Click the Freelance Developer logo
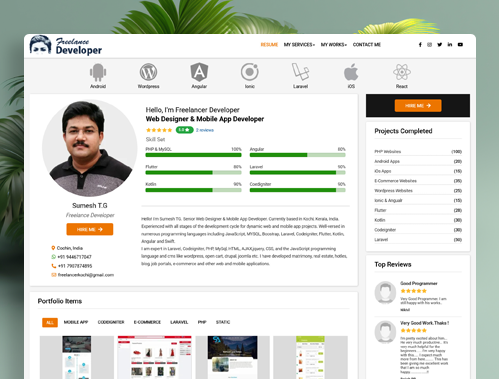Image resolution: width=499 pixels, height=379 pixels. (x=66, y=45)
